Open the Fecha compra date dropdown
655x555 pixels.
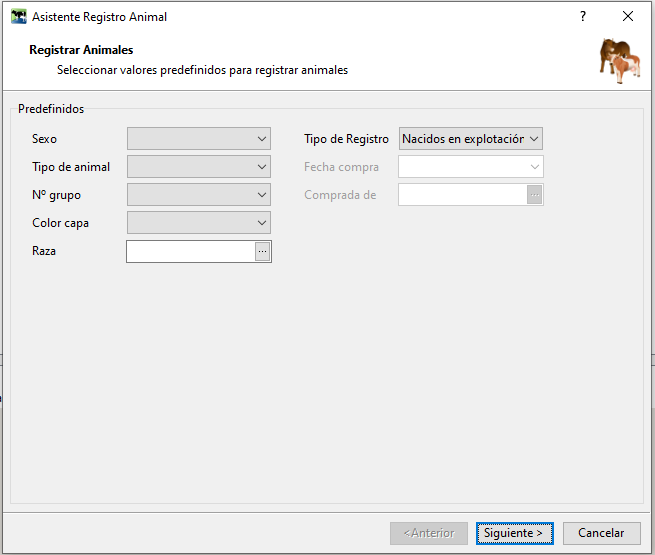[470, 167]
